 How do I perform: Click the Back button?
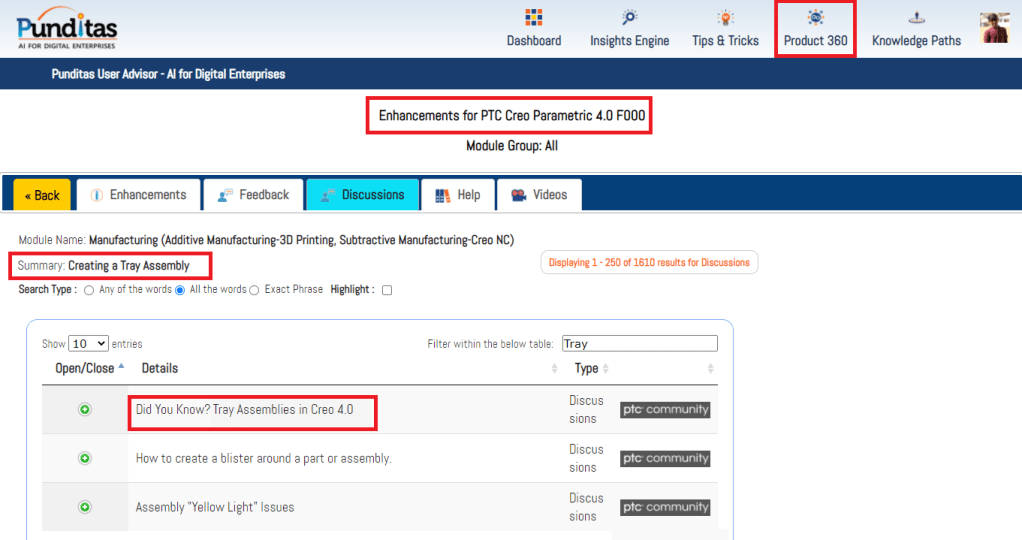click(x=42, y=195)
